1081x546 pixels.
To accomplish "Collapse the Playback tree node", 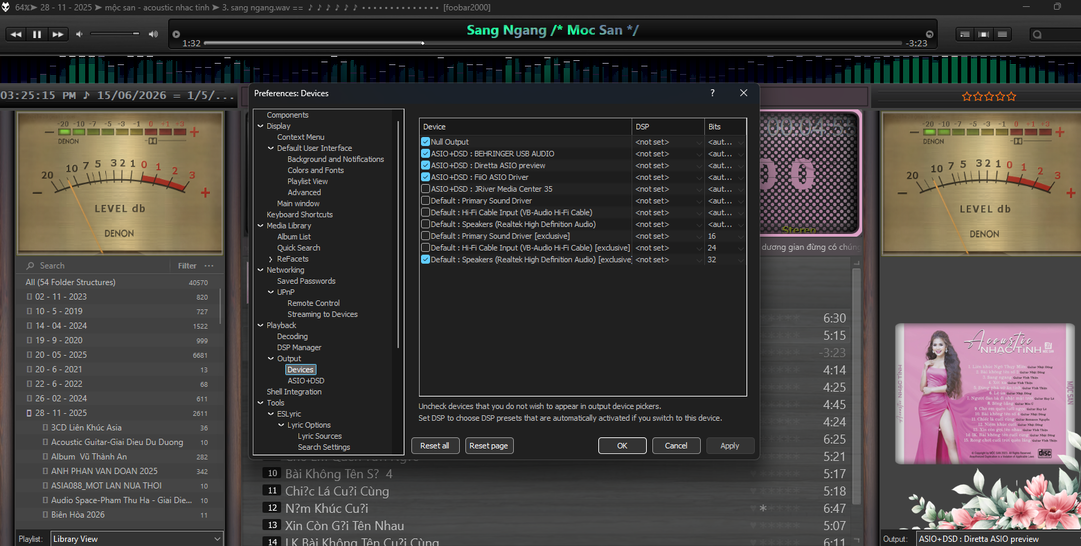I will tap(261, 325).
